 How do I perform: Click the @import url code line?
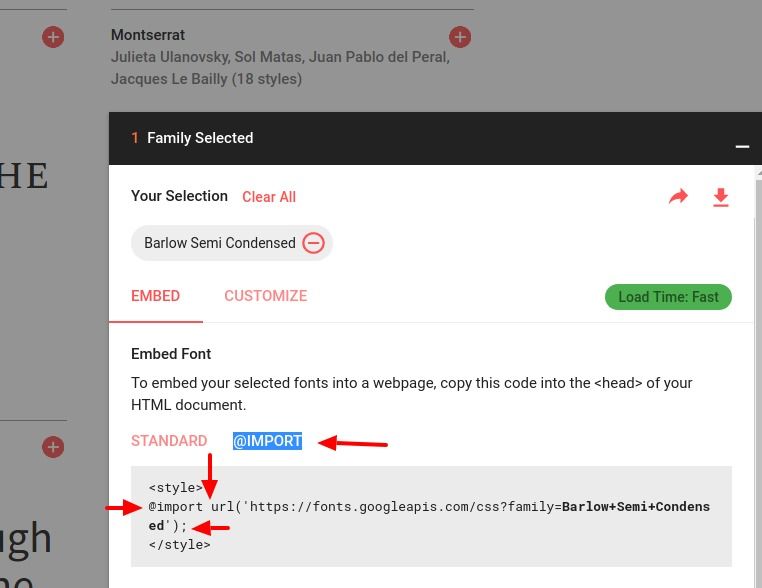tap(429, 516)
